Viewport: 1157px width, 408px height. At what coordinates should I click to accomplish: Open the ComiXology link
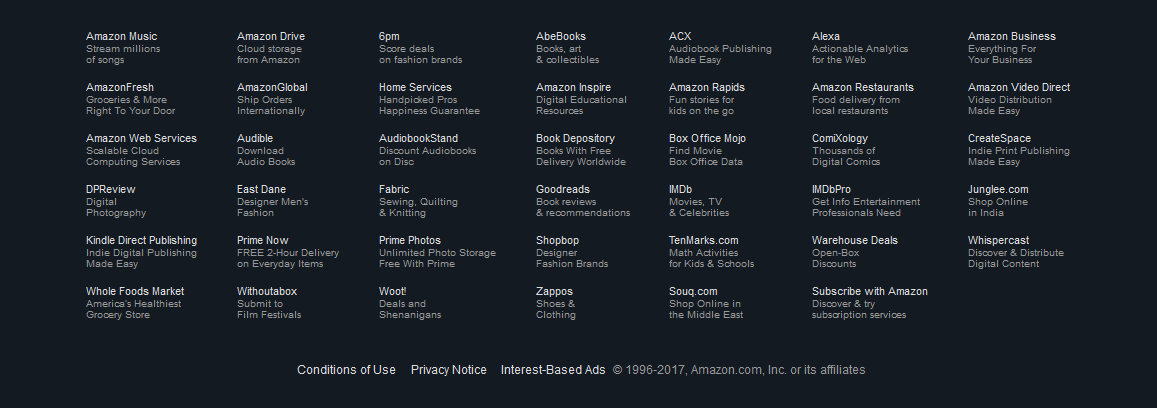point(839,139)
